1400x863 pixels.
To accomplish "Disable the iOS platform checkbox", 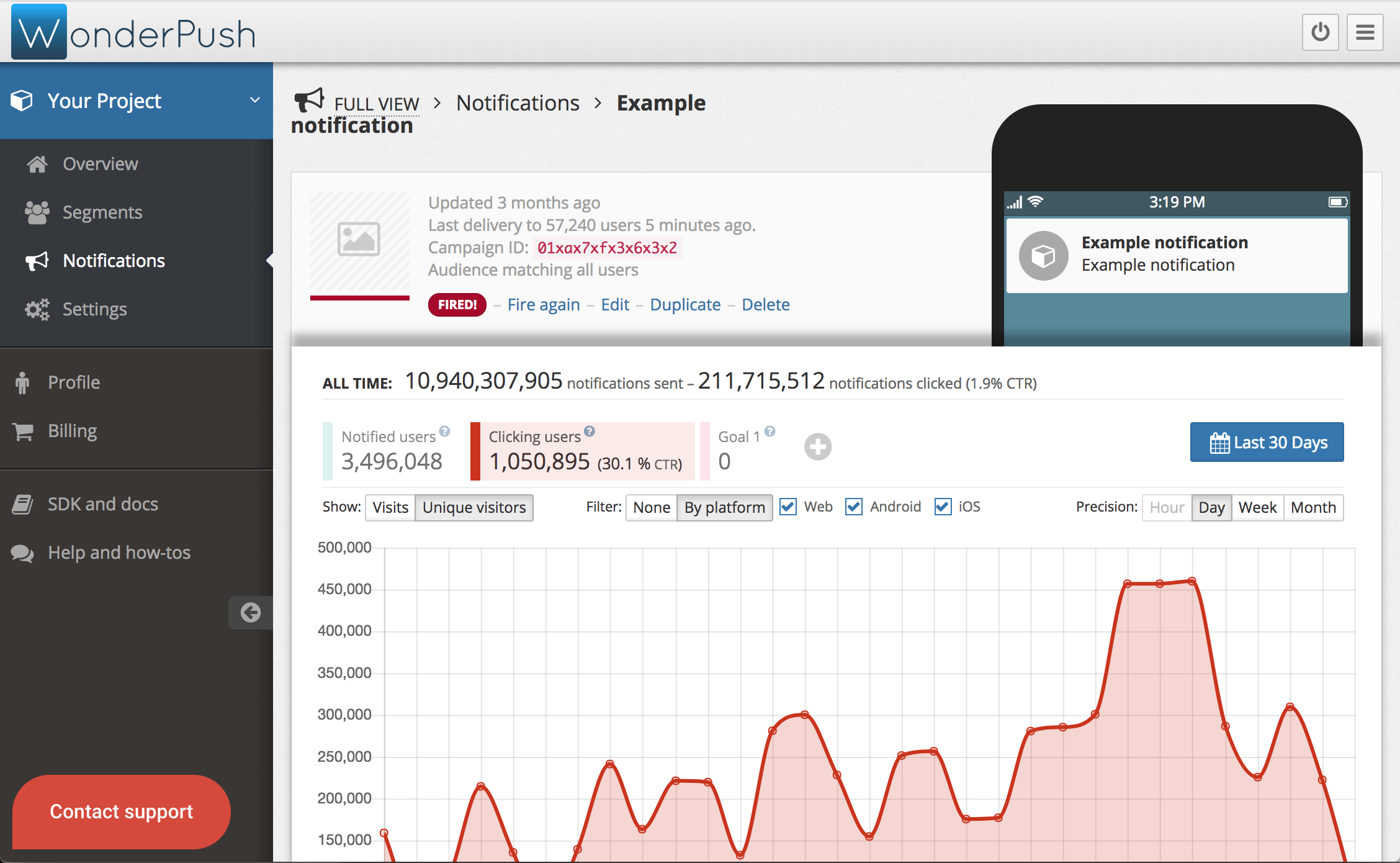I will [x=943, y=507].
